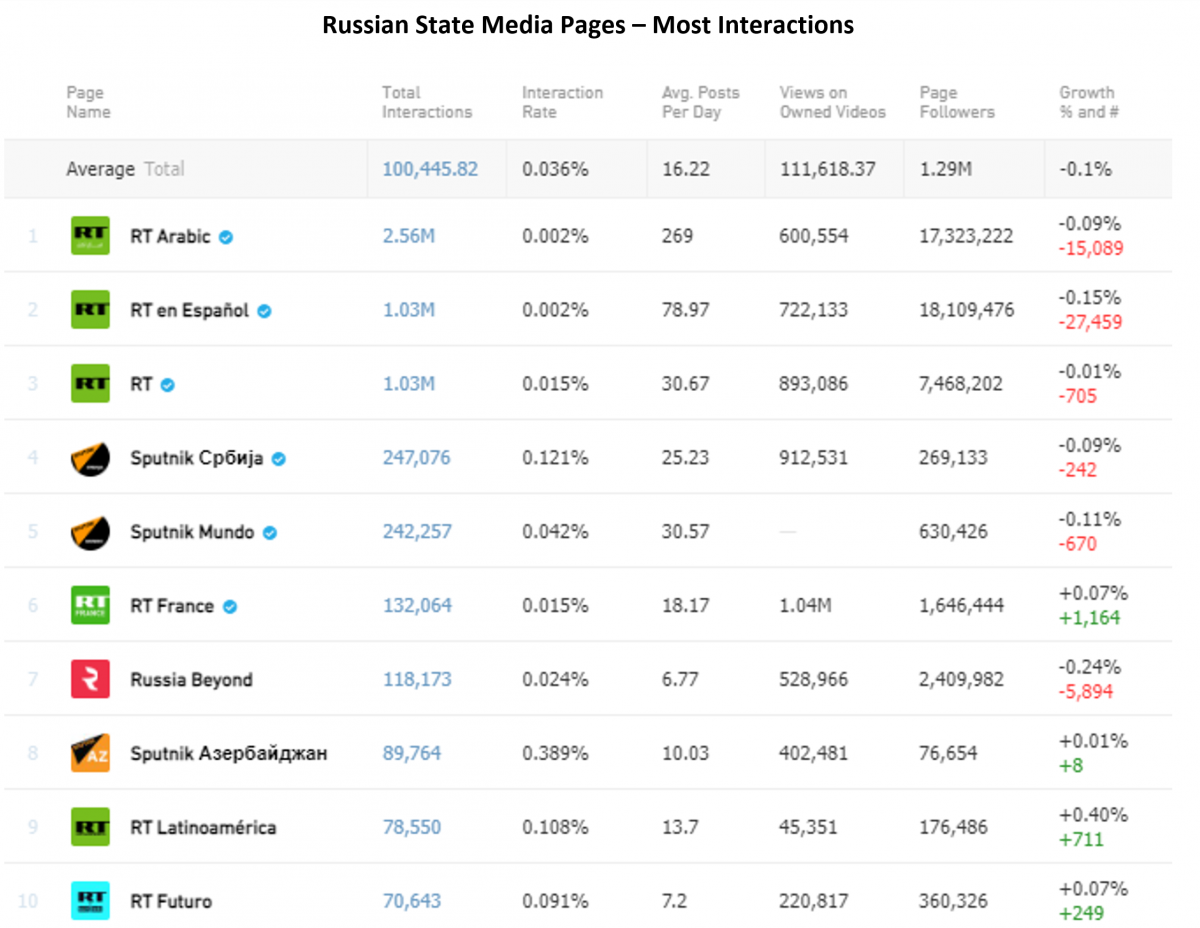Select the Sputnik Азербайджан page name
The width and height of the screenshot is (1200, 928).
[x=229, y=753]
